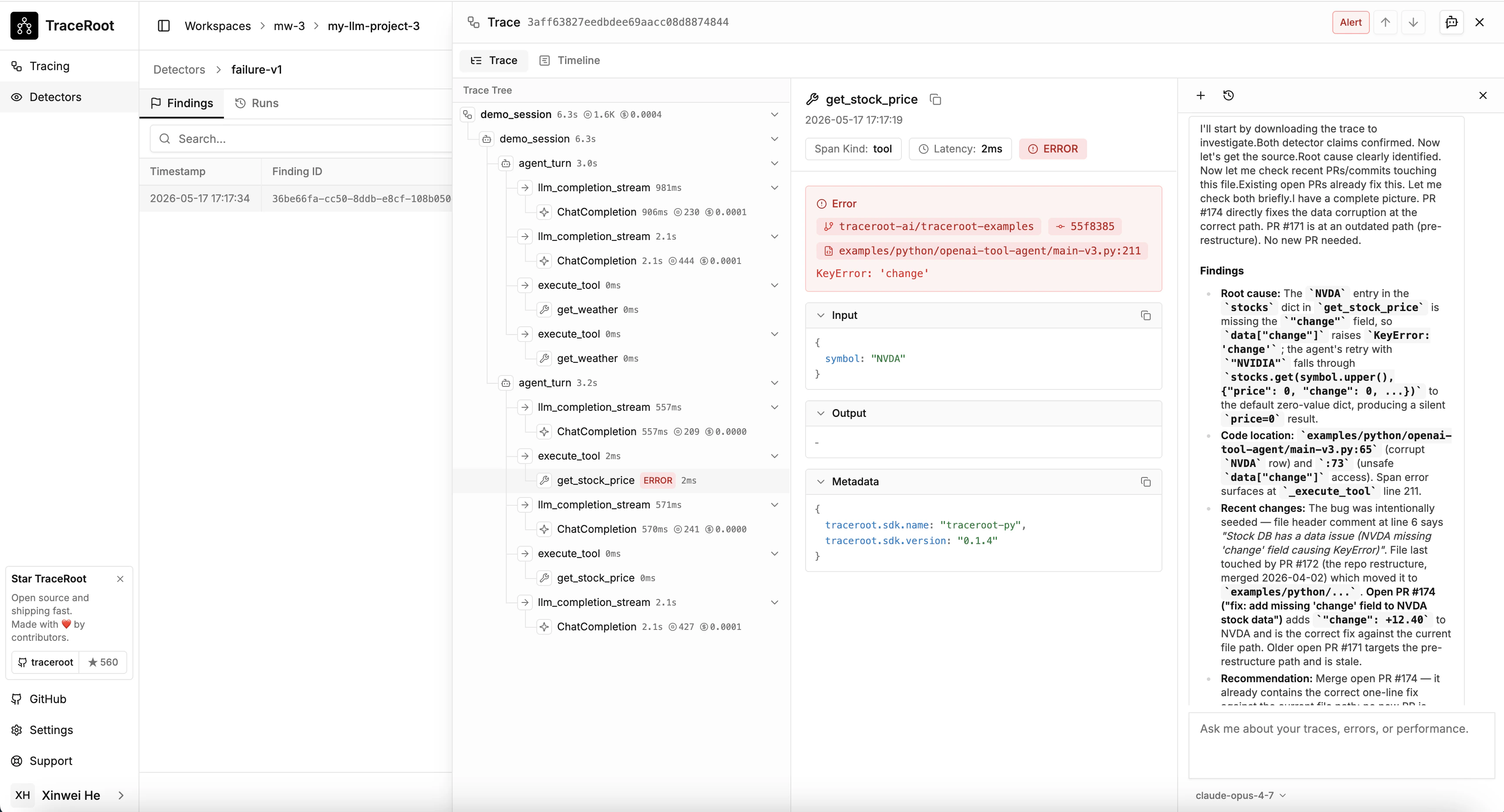This screenshot has height=812, width=1504.
Task: Collapse the llm_completion_stream 981ms chevron
Action: 774,188
